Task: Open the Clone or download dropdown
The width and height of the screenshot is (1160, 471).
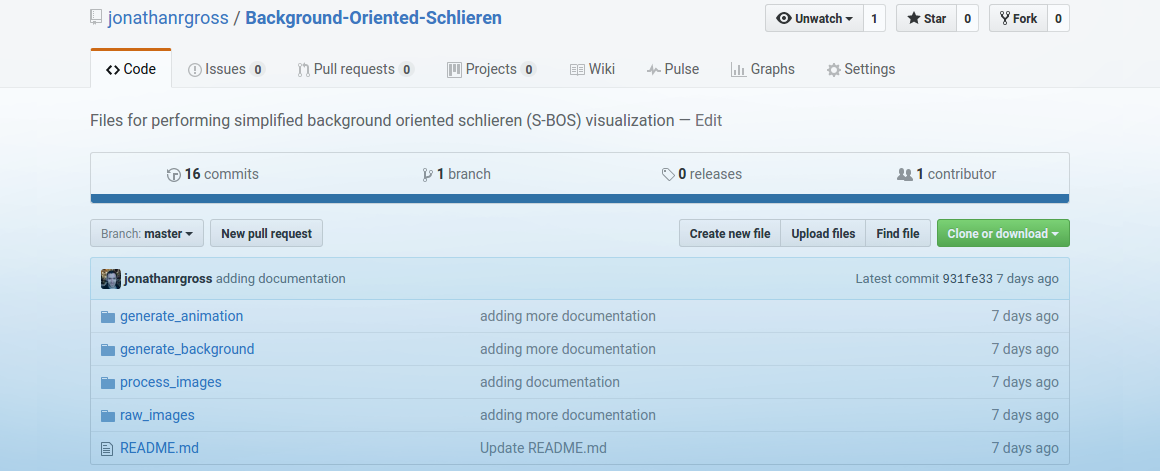Action: tap(1002, 233)
